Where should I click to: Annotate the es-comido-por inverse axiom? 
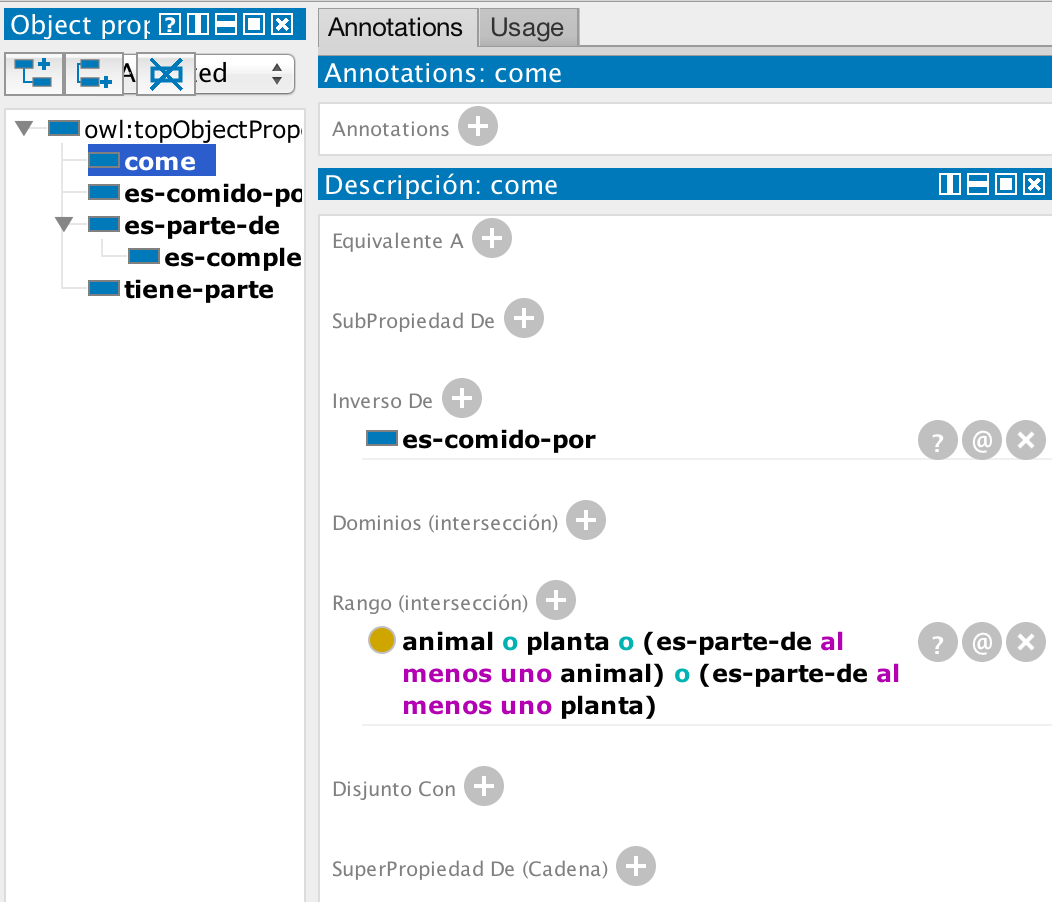tap(982, 440)
